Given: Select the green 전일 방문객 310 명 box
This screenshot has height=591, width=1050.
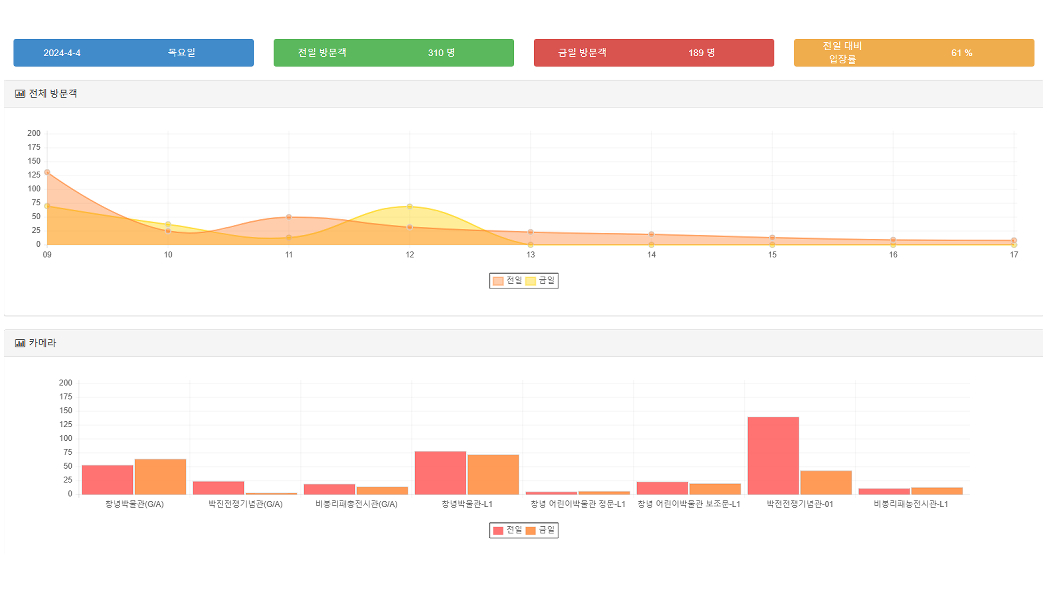Looking at the screenshot, I should (393, 53).
